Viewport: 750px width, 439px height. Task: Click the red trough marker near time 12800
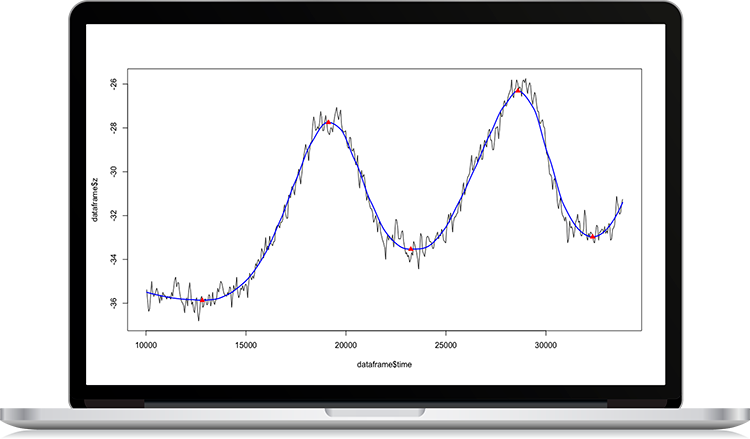[x=202, y=300]
